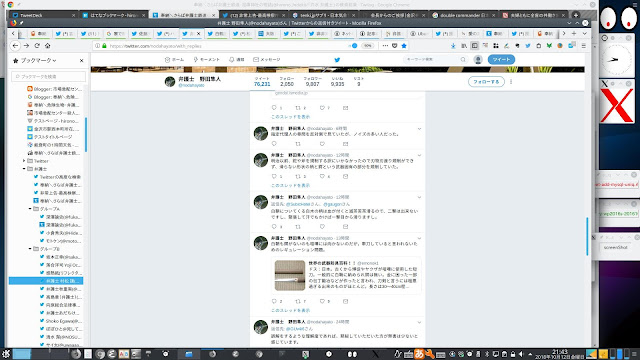Open the ブックマーク sidebar dropdown
The image size is (640, 360).
[38, 60]
